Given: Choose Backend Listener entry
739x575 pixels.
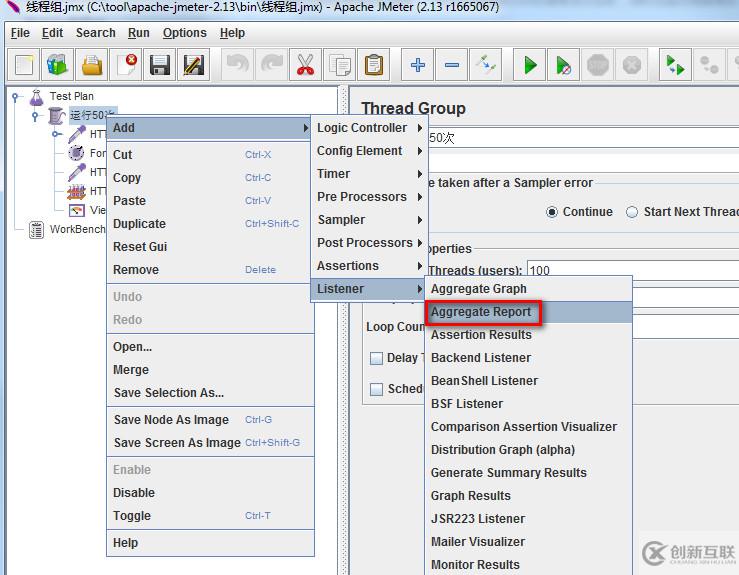Looking at the screenshot, I should [x=528, y=358].
